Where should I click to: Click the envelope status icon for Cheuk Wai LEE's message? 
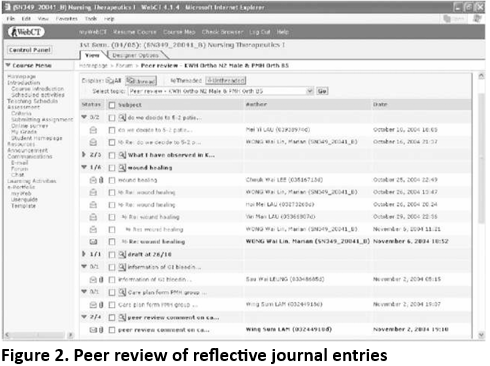point(93,180)
